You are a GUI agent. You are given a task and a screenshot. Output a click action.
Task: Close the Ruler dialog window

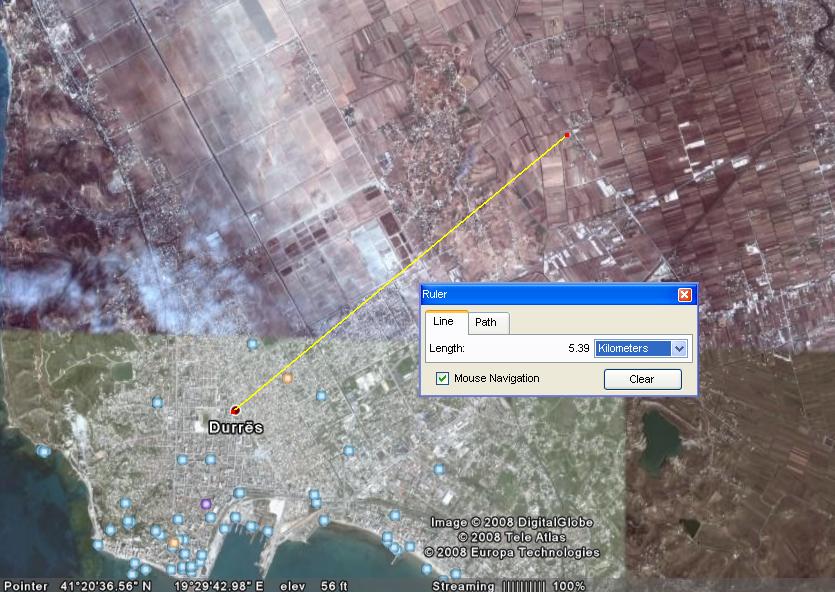pos(685,294)
